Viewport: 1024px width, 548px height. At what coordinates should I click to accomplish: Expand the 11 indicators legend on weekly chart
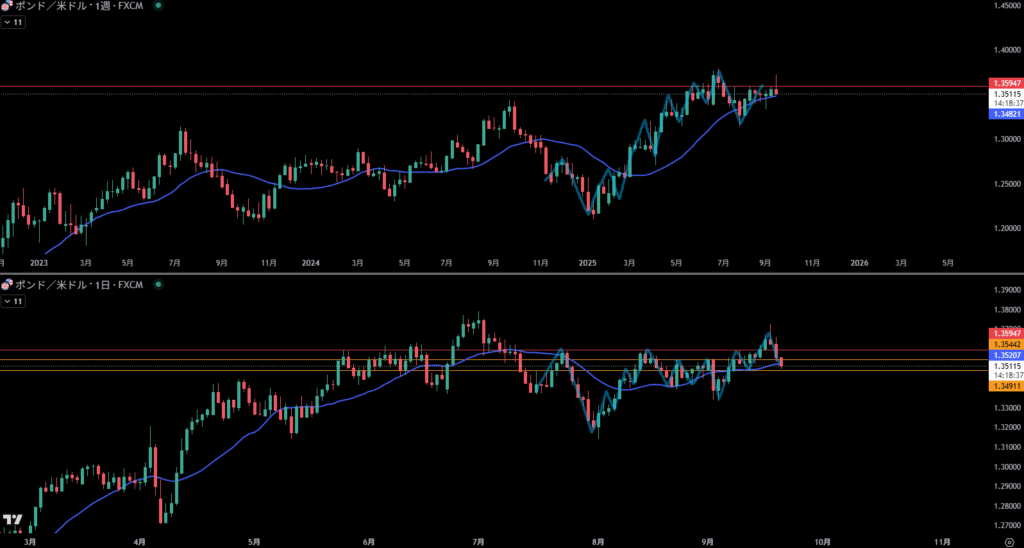pos(12,21)
